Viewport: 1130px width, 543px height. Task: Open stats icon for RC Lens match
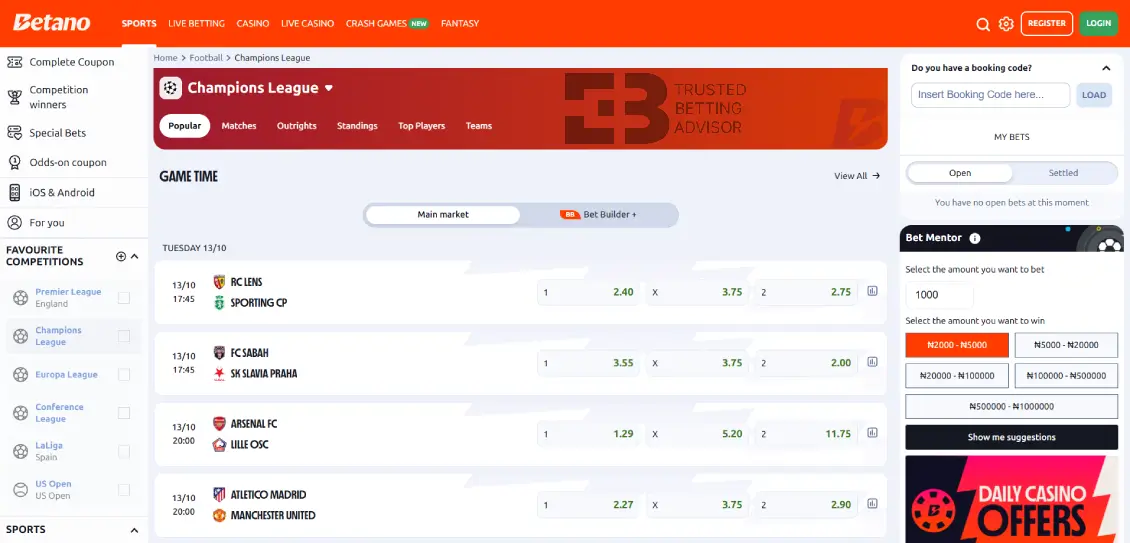tap(873, 291)
